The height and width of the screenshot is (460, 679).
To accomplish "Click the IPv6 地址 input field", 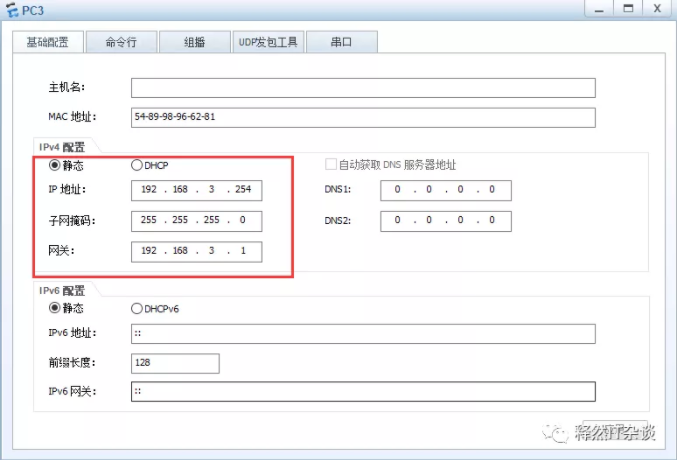I will (363, 334).
